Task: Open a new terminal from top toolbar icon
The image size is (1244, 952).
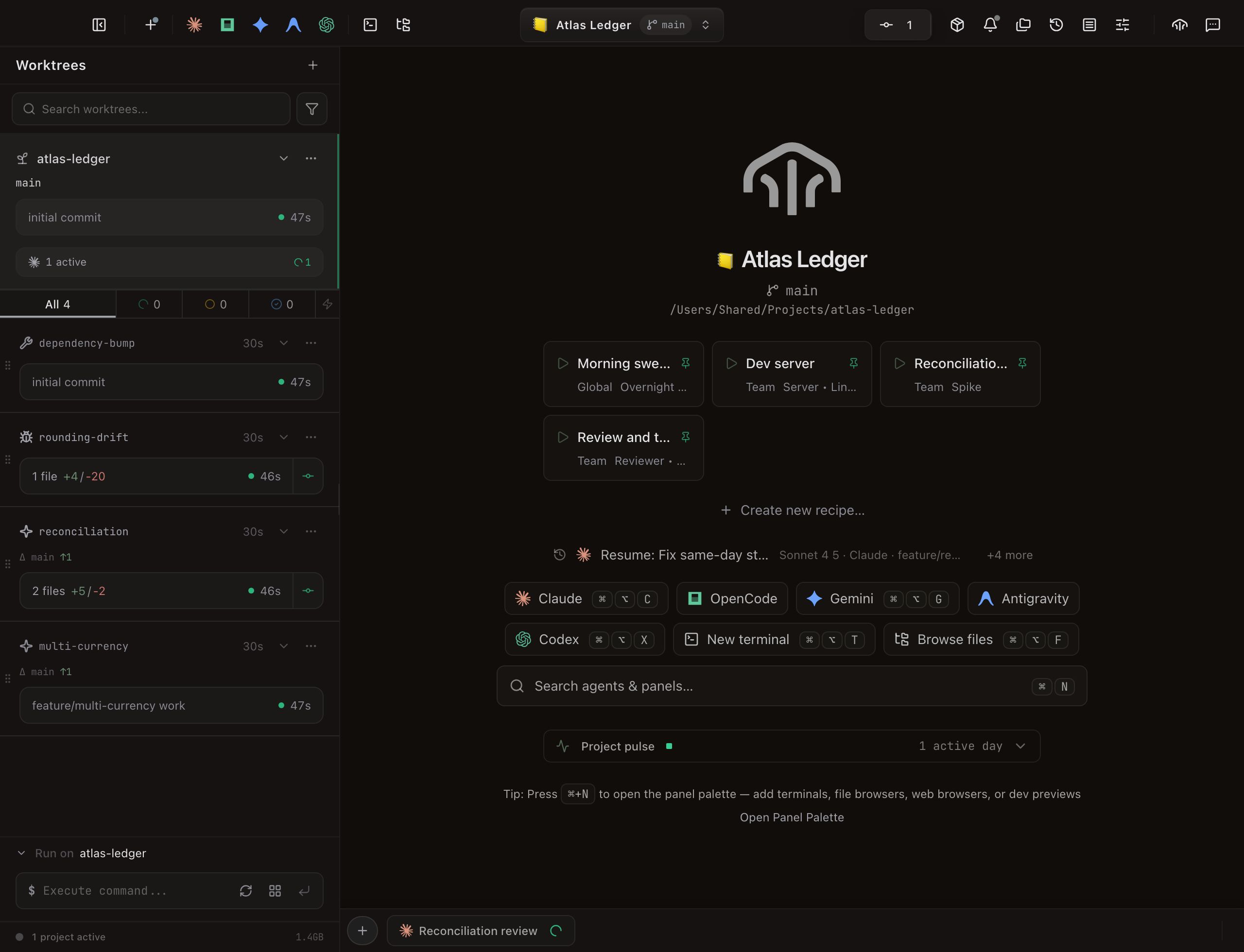Action: [370, 25]
